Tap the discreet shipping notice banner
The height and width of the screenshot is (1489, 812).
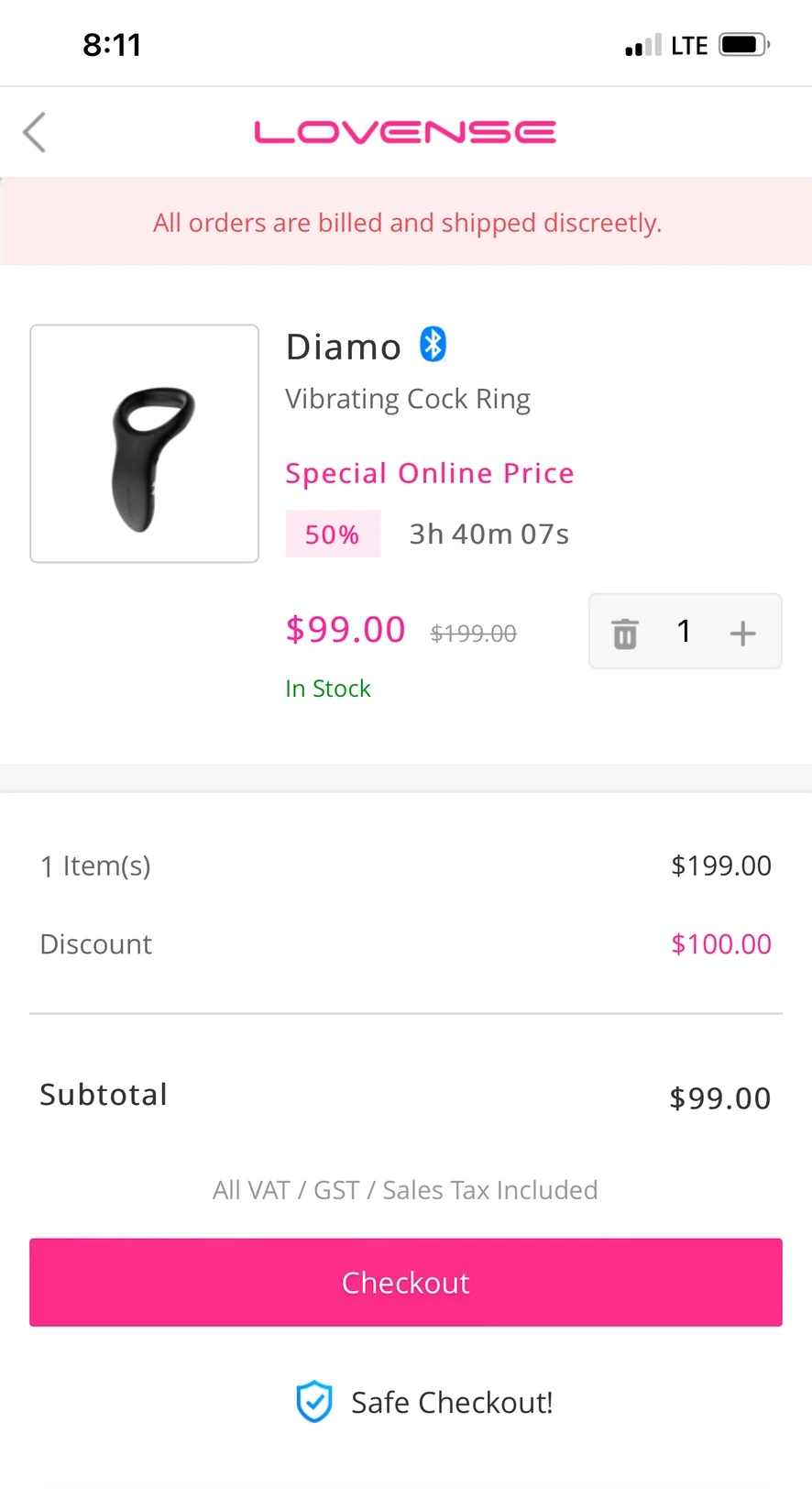pos(406,223)
